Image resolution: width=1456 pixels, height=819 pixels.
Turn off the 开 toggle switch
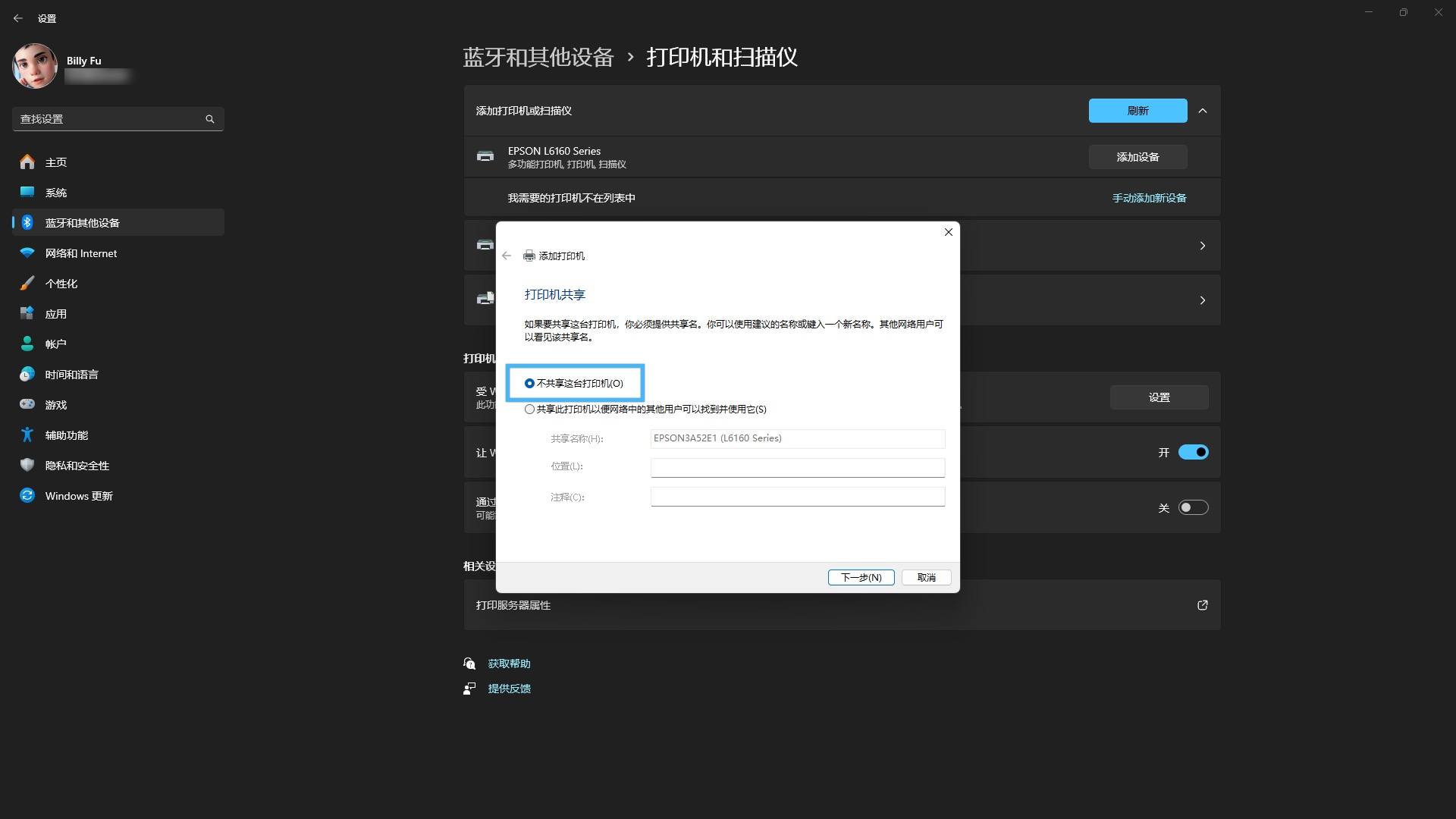1193,452
